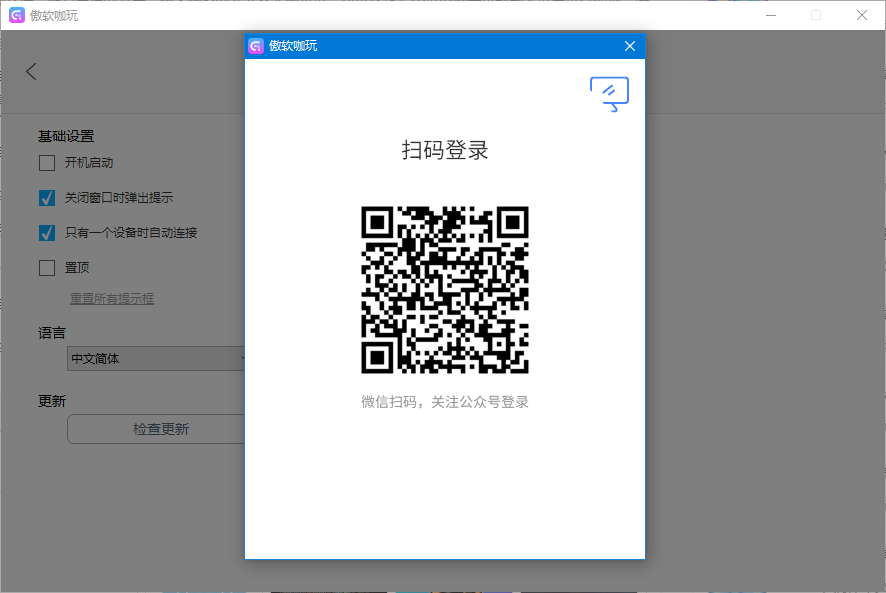The image size is (886, 593).
Task: Click the 傲软咖玩 logo in main window title
Action: (17, 15)
